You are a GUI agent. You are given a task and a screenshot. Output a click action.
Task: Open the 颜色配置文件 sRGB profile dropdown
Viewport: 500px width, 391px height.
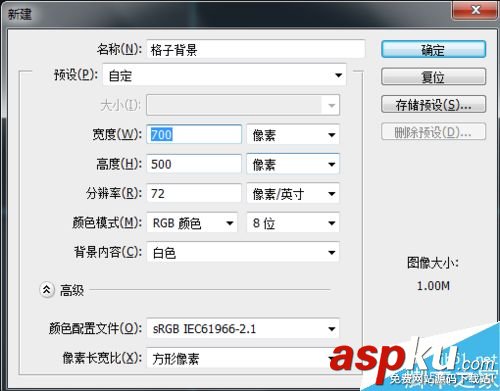(243, 329)
